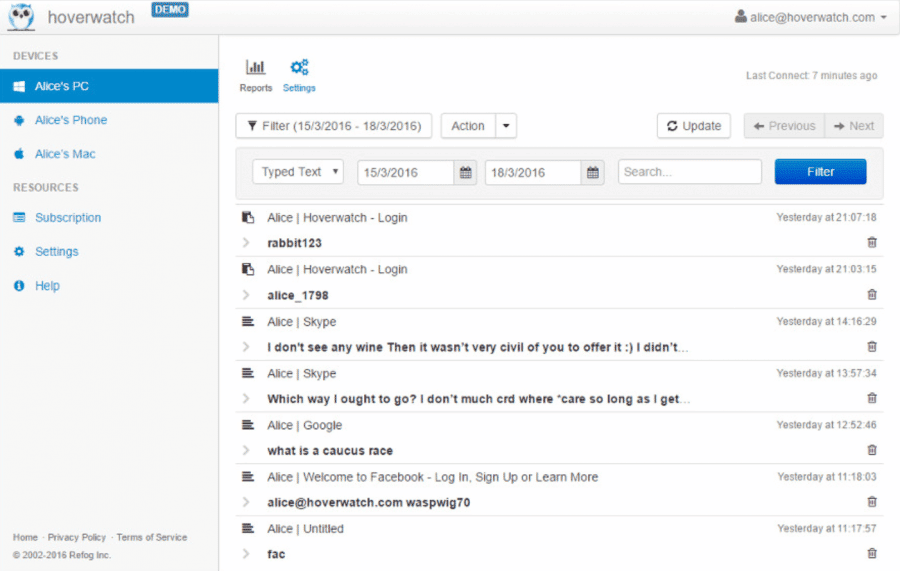Image resolution: width=900 pixels, height=571 pixels.
Task: Open the device Settings gears icon
Action: coord(299,67)
